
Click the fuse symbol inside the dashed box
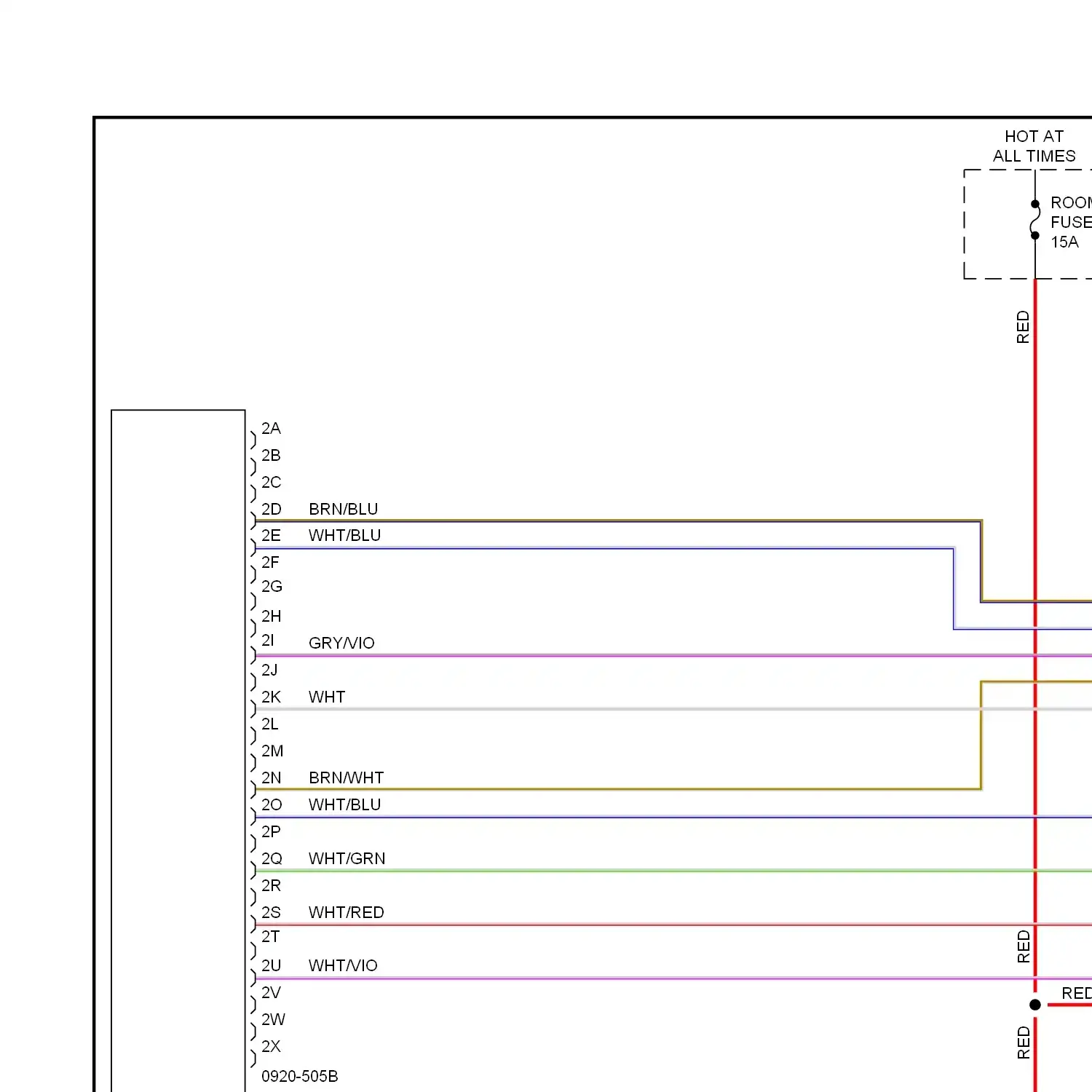pyautogui.click(x=1034, y=220)
